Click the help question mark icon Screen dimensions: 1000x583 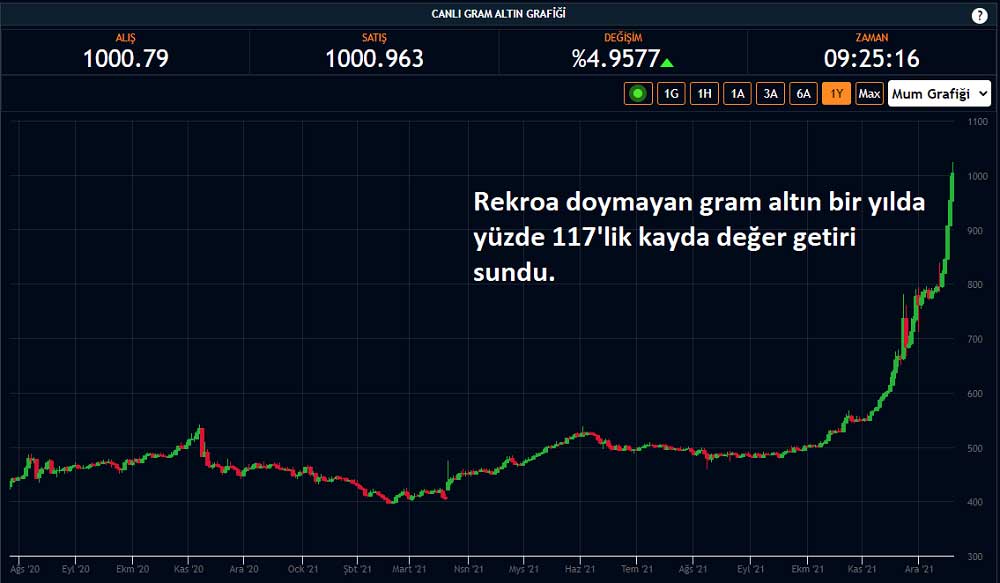(x=979, y=15)
